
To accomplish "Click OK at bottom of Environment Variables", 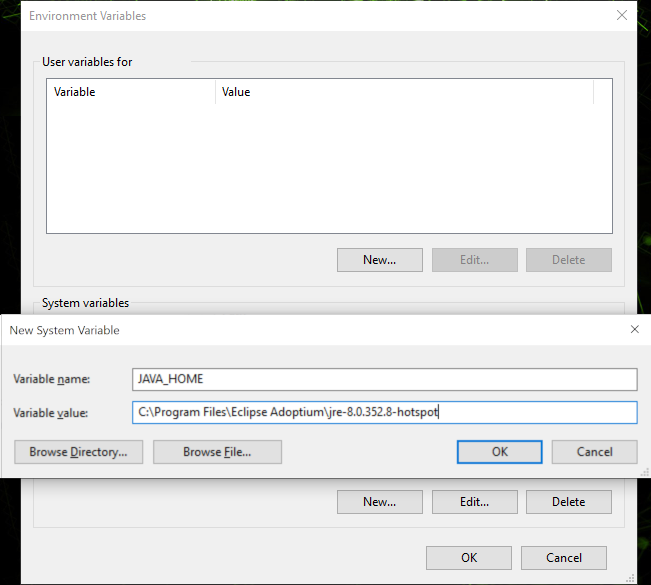I will 468,557.
